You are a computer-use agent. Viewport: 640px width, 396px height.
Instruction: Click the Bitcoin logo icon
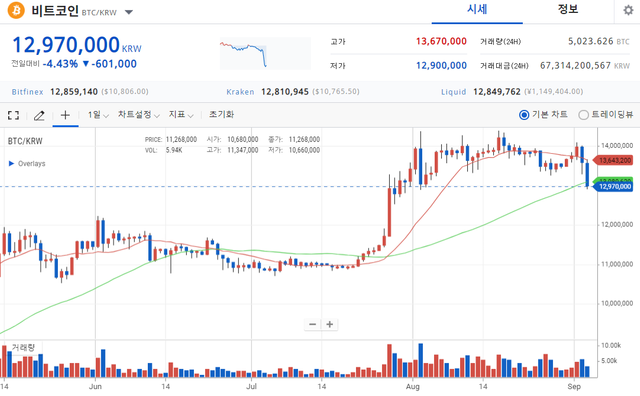click(16, 10)
